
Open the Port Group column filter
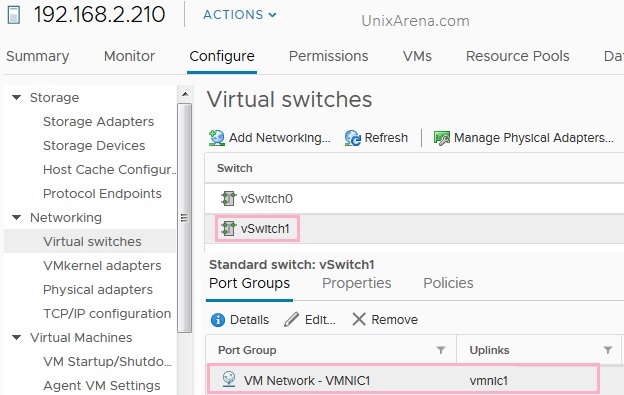click(x=441, y=350)
